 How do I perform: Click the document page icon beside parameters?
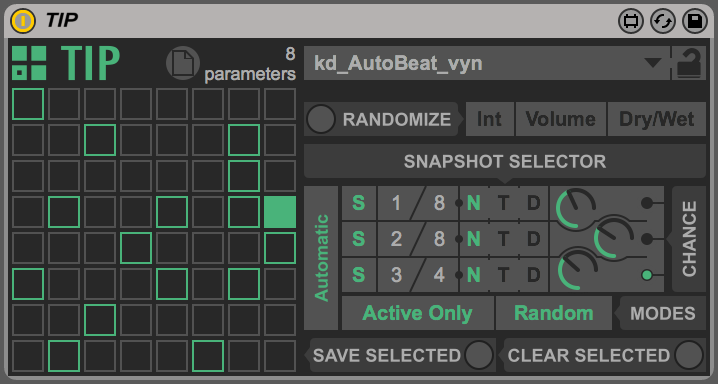(183, 63)
